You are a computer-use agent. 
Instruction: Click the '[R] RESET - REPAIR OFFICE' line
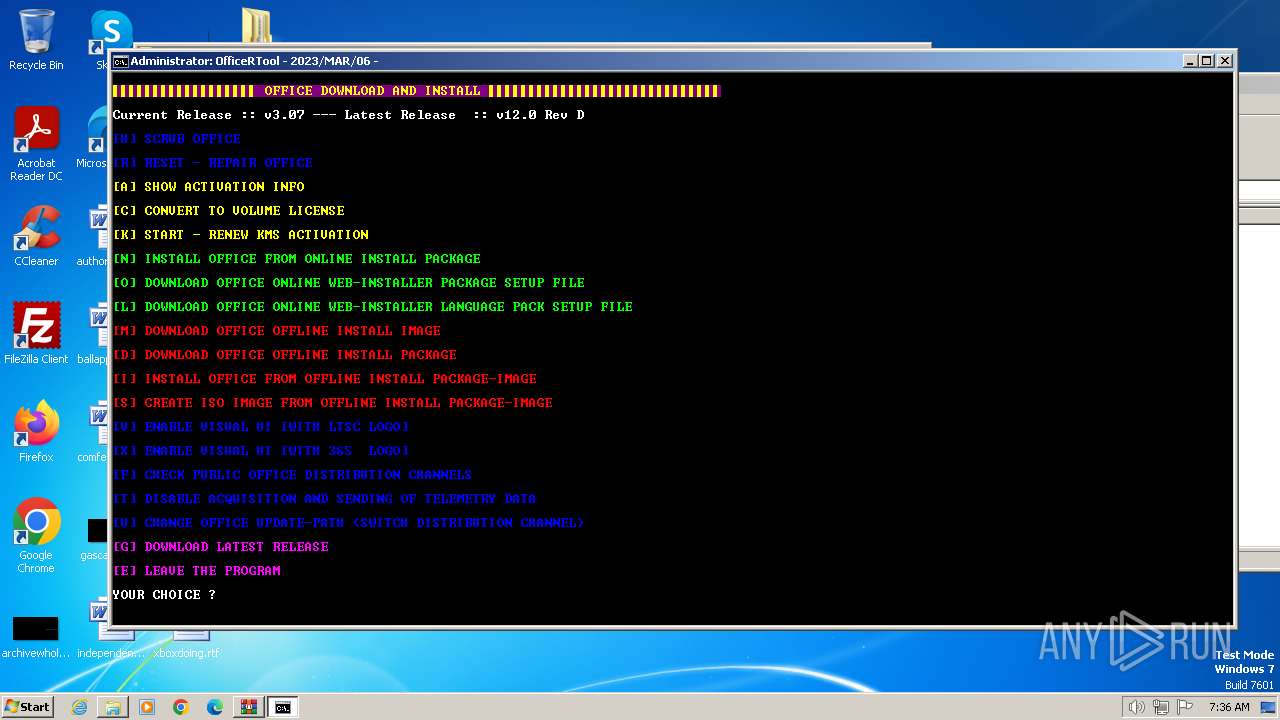click(x=212, y=163)
